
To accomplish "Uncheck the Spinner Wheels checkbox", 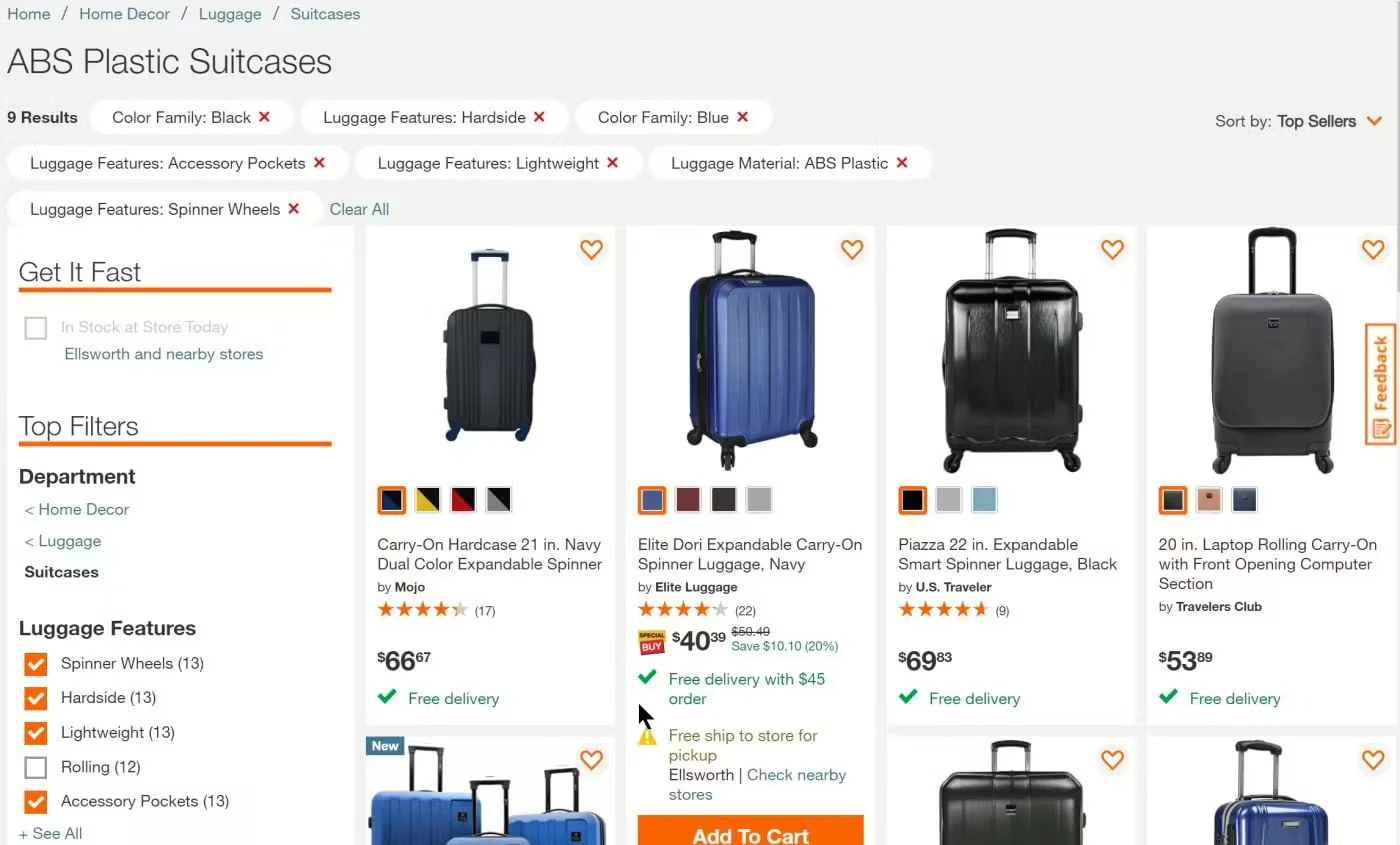I will pyautogui.click(x=36, y=664).
